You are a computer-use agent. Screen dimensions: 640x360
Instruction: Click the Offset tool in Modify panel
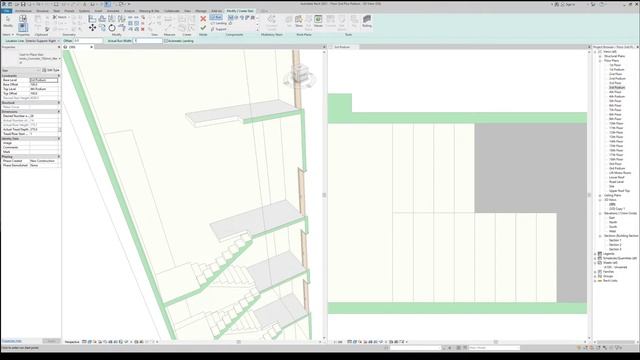[x=102, y=19]
